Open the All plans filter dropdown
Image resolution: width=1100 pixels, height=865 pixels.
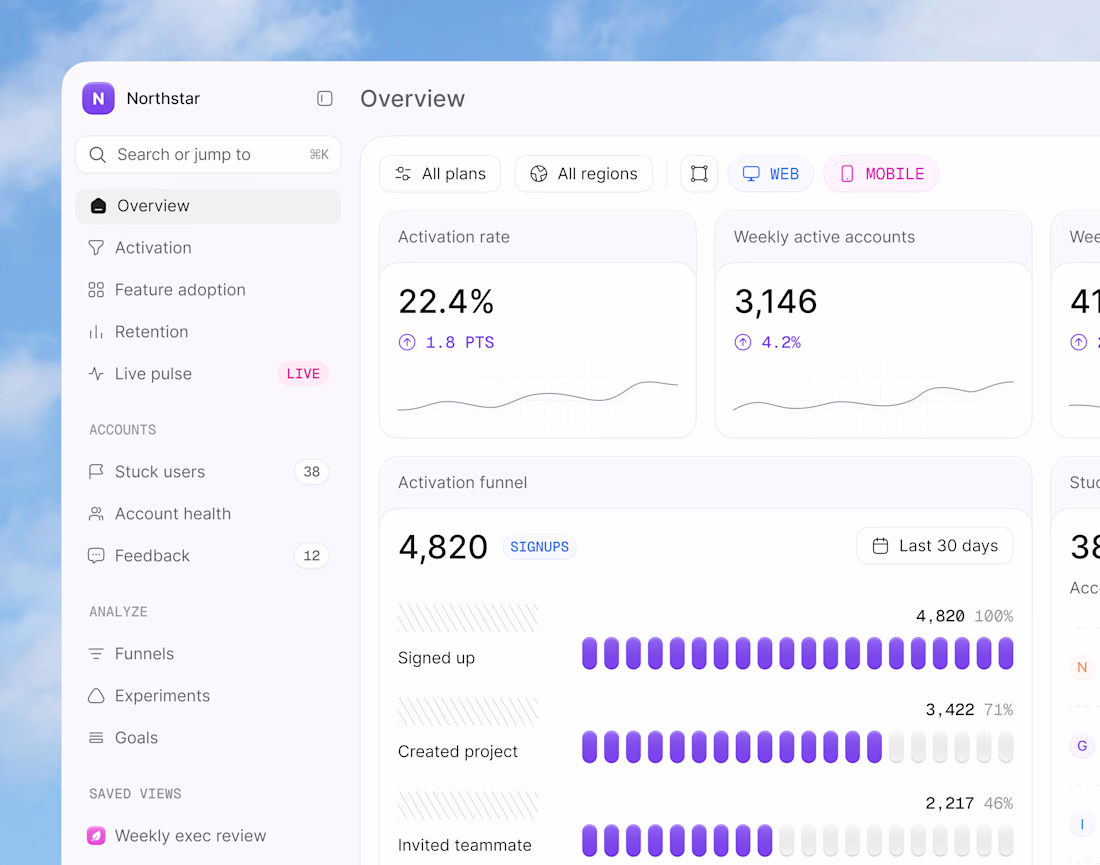[x=440, y=174]
